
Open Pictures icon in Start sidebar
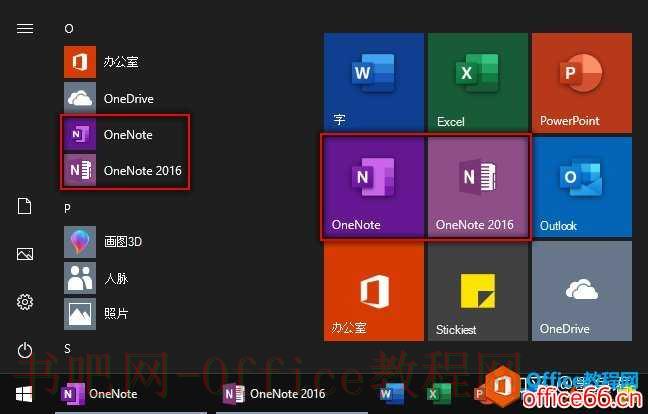25,254
